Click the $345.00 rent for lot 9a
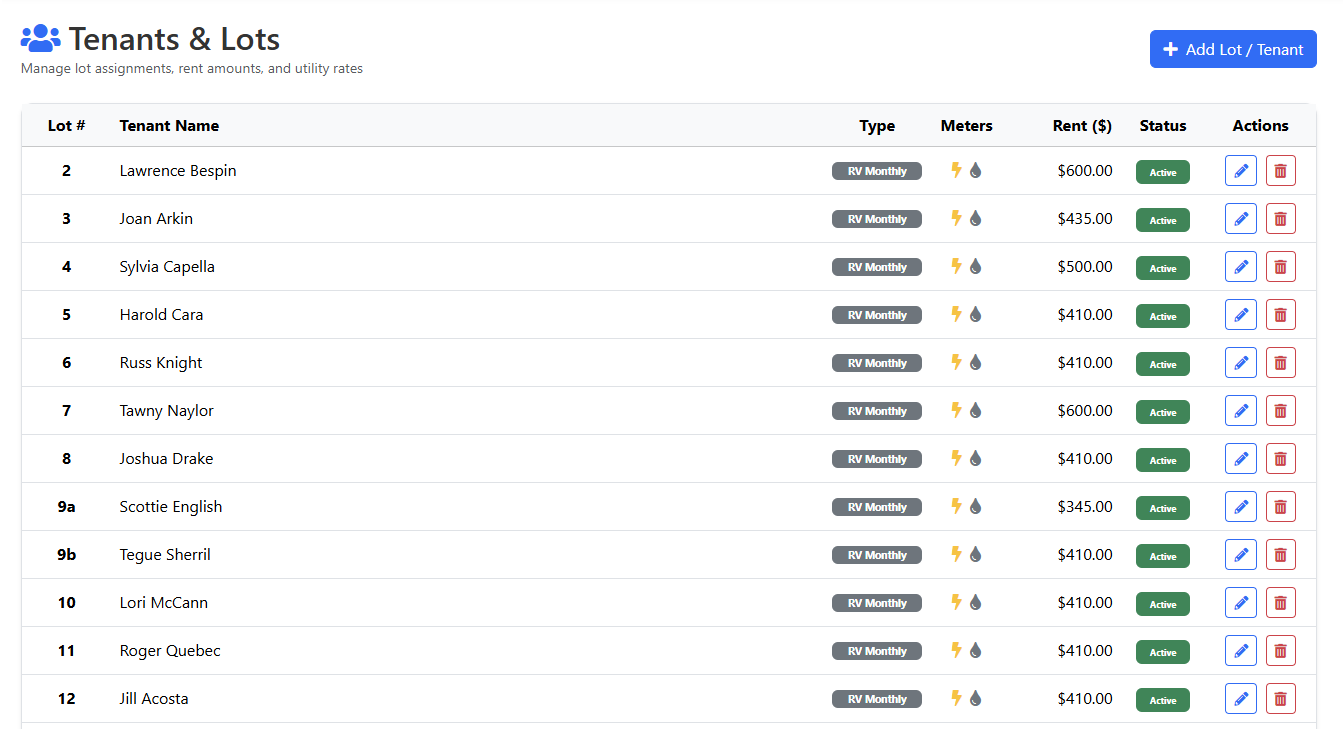The width and height of the screenshot is (1343, 729). pos(1085,507)
